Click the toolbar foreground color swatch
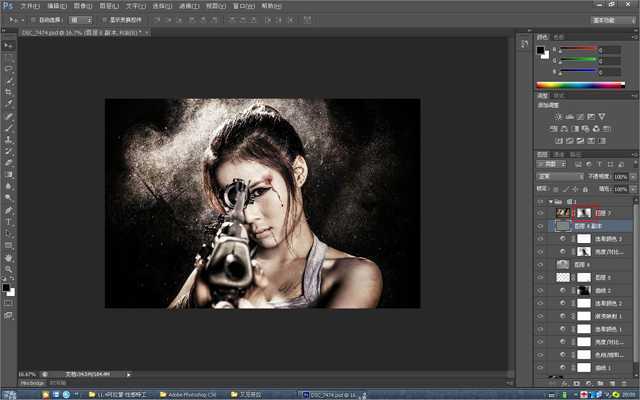 pos(6,287)
